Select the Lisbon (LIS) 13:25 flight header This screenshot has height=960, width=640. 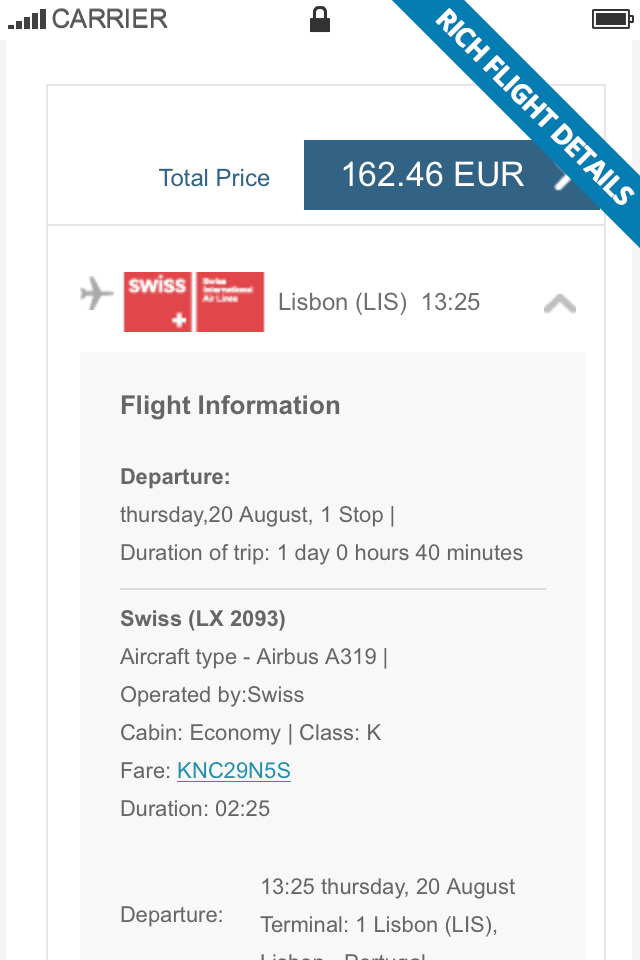pyautogui.click(x=379, y=302)
